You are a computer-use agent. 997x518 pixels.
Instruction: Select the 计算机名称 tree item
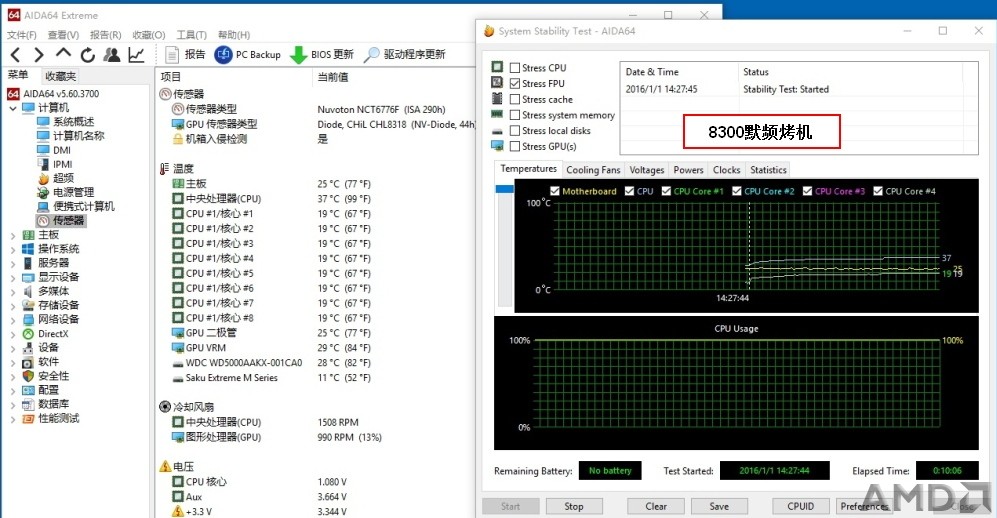[71, 135]
